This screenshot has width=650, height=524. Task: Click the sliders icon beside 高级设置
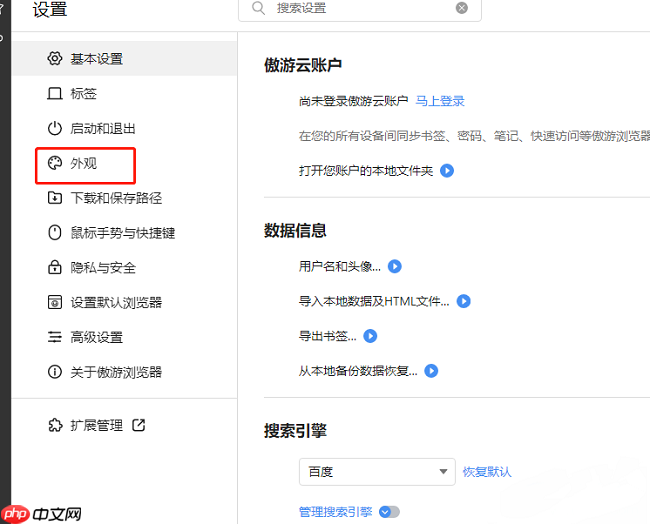55,337
